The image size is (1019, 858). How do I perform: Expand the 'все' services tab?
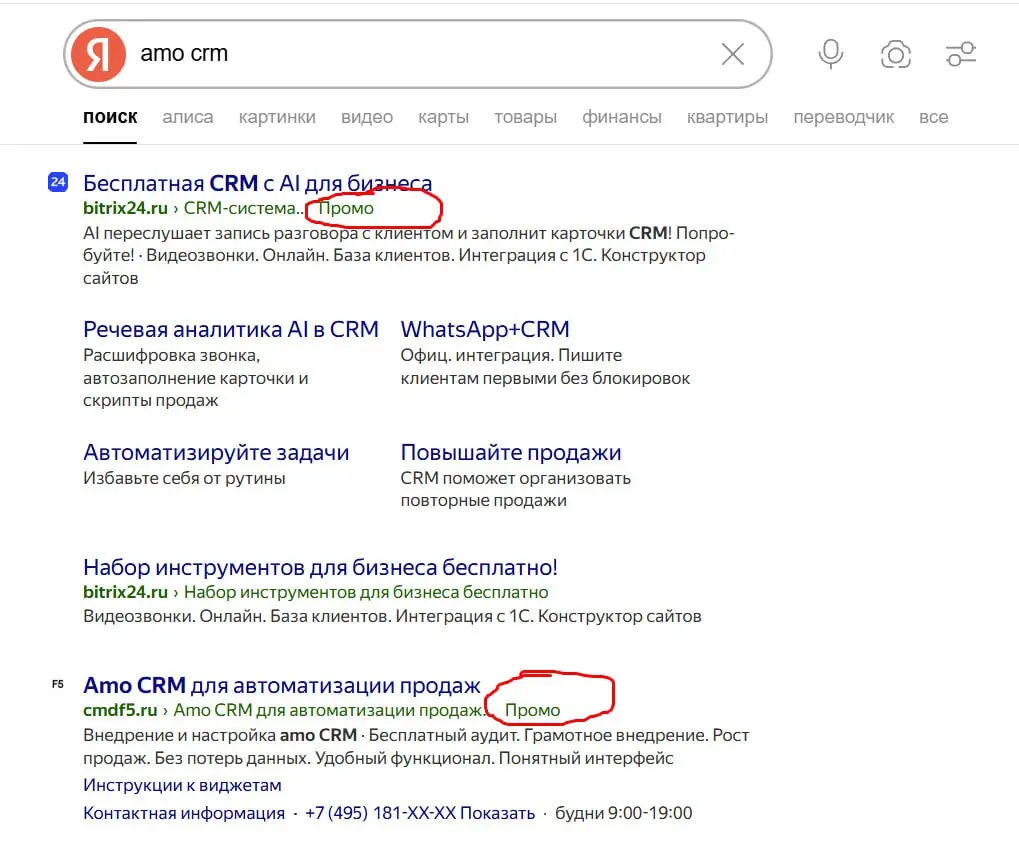point(933,117)
